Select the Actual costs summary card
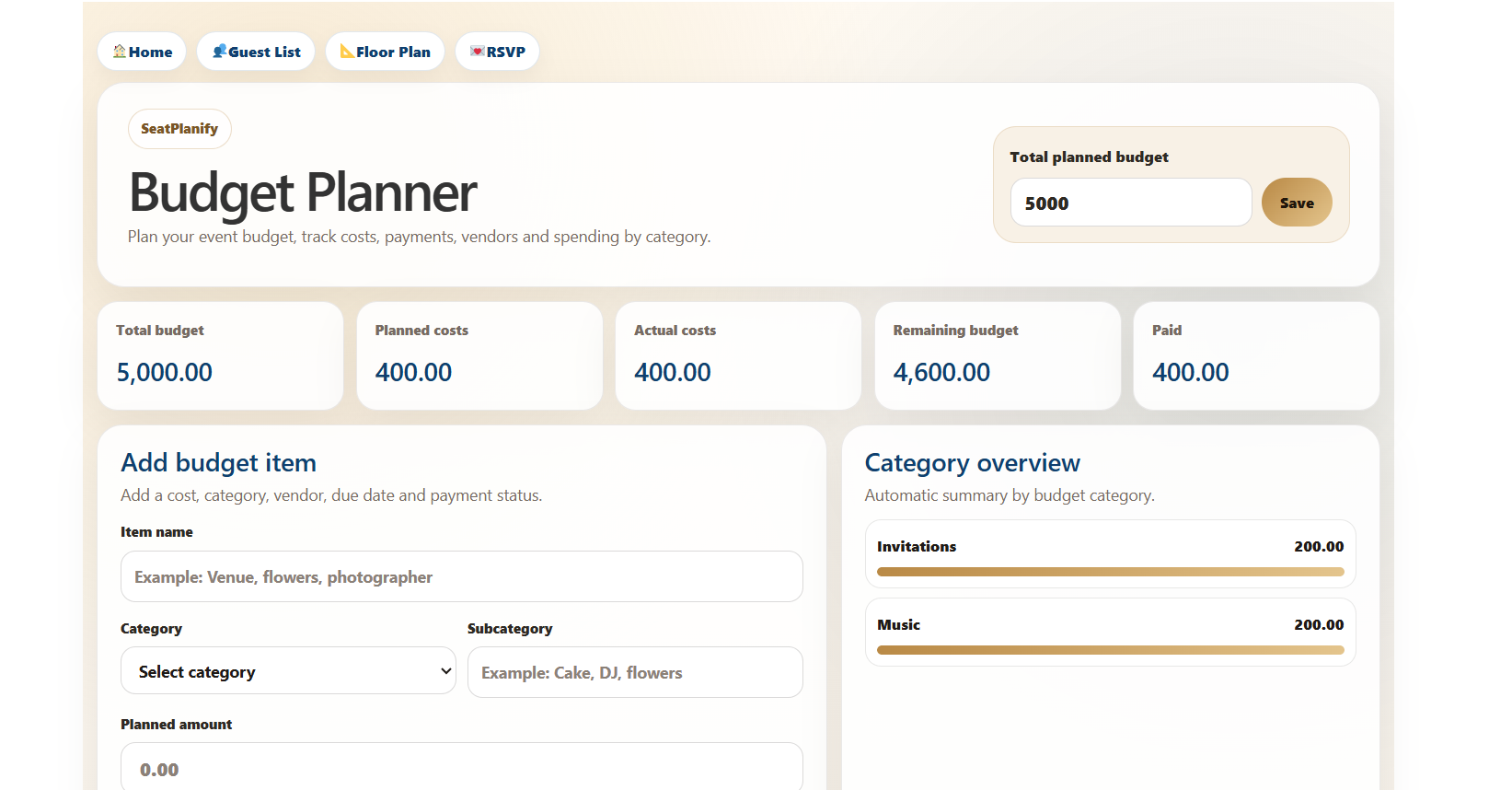The width and height of the screenshot is (1512, 790). pos(738,355)
